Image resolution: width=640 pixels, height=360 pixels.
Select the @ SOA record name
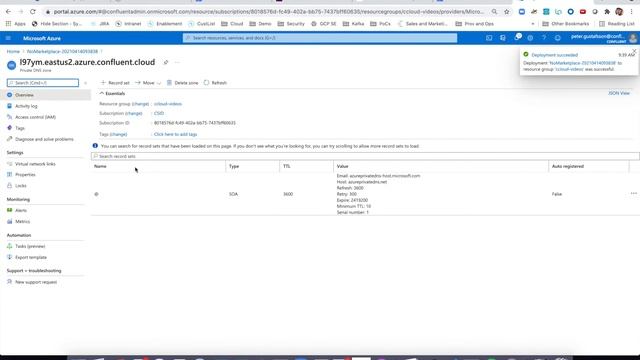pyautogui.click(x=96, y=194)
